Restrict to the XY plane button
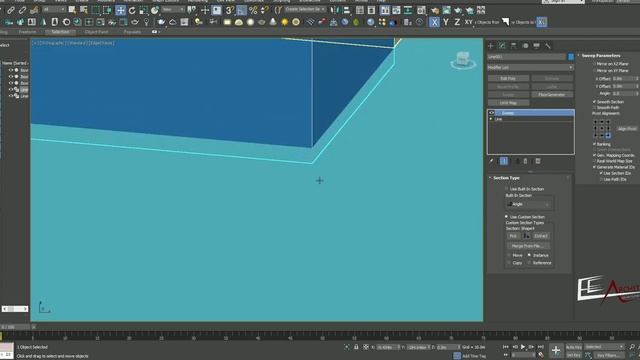 click(x=468, y=22)
